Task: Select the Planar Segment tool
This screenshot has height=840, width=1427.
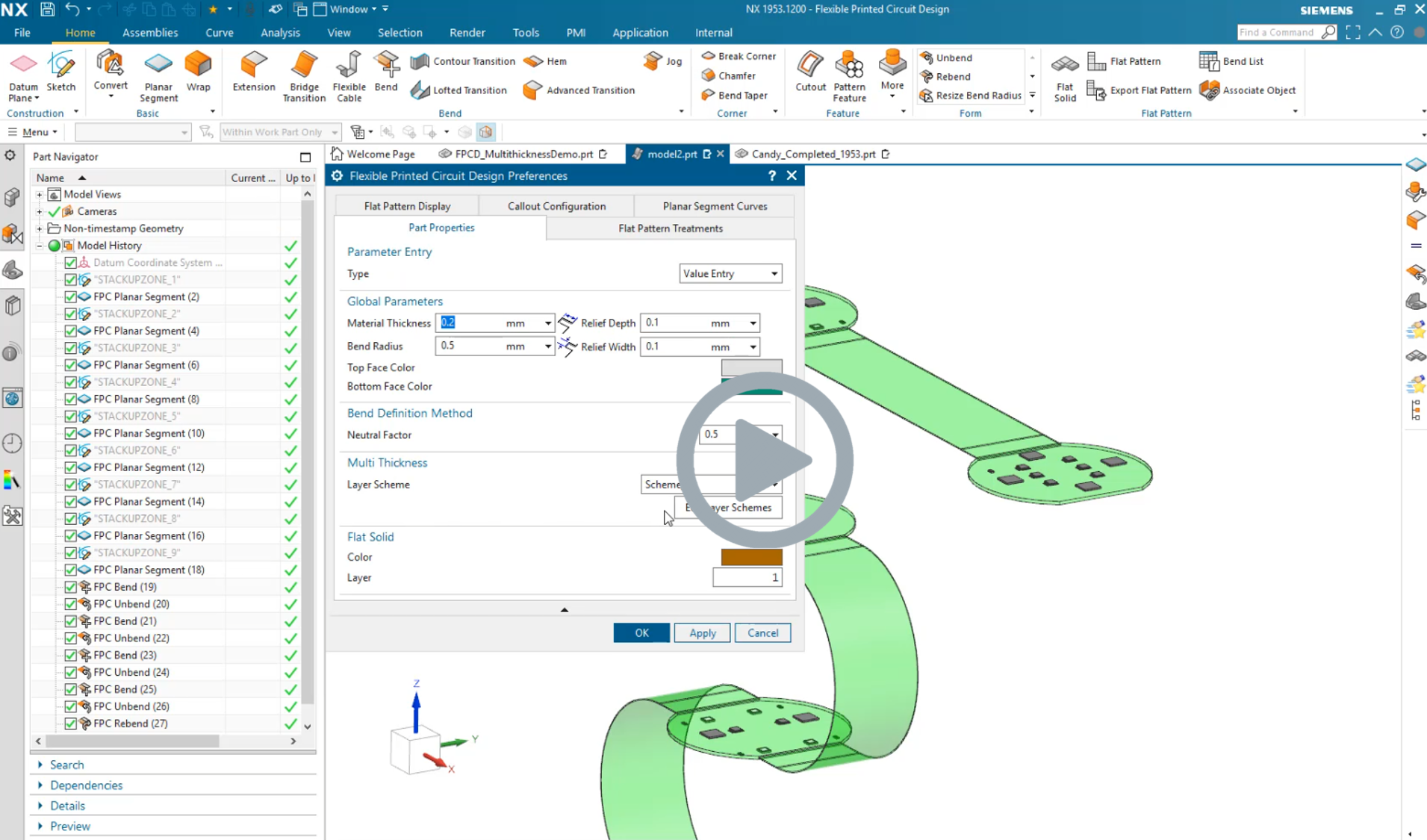Action: 158,75
